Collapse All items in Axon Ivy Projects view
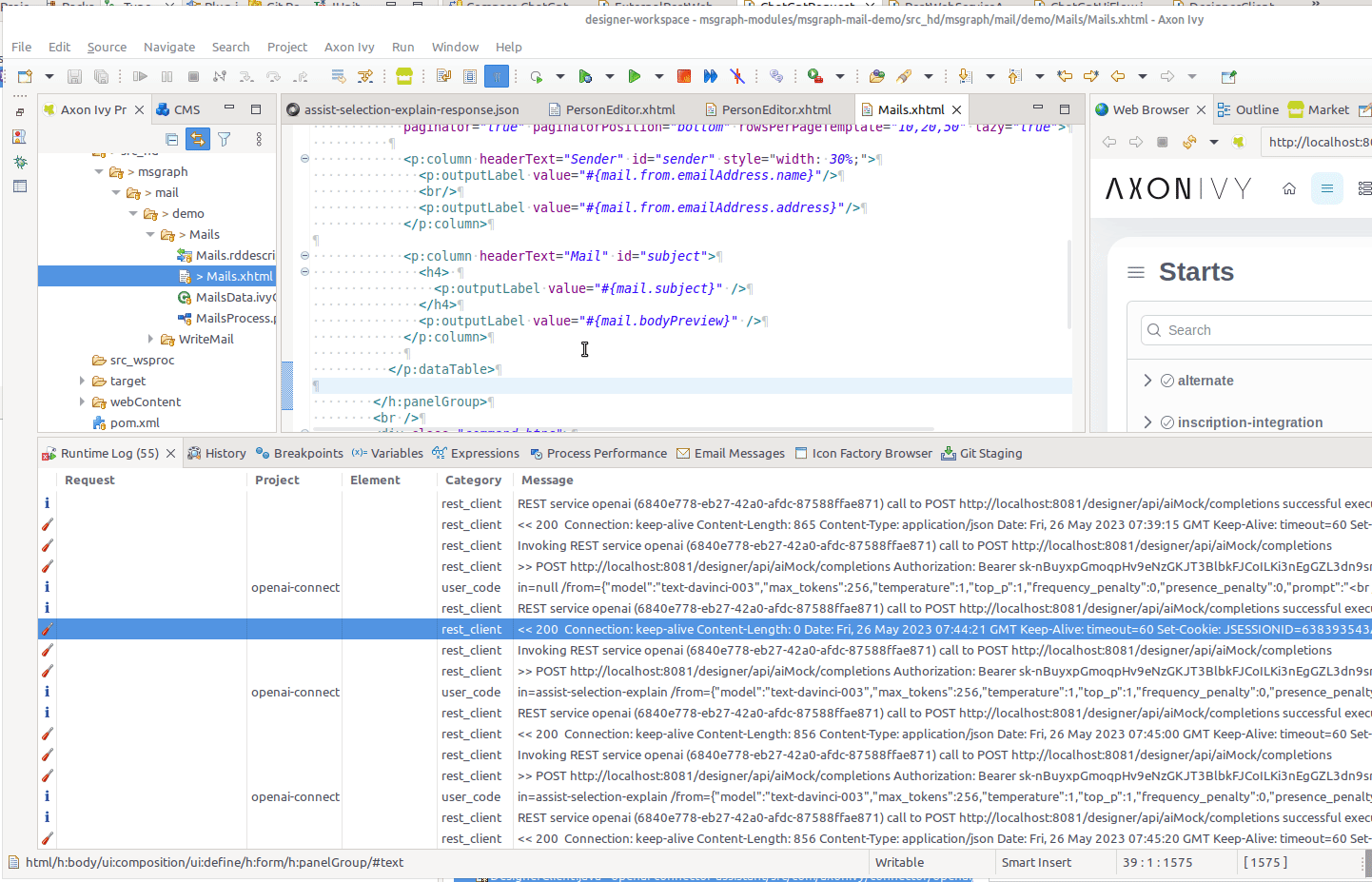The height and width of the screenshot is (882, 1372). coord(173,139)
